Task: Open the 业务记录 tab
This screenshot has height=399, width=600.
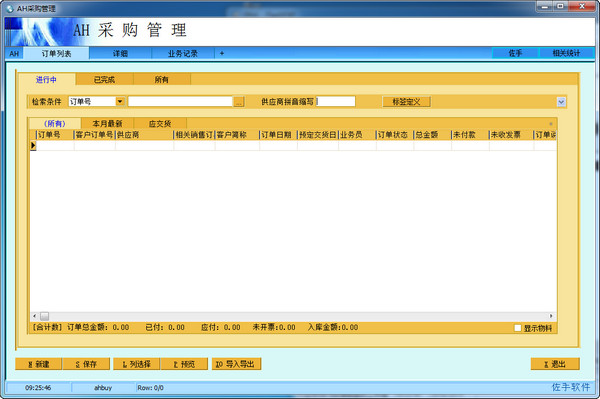Action: tap(183, 54)
